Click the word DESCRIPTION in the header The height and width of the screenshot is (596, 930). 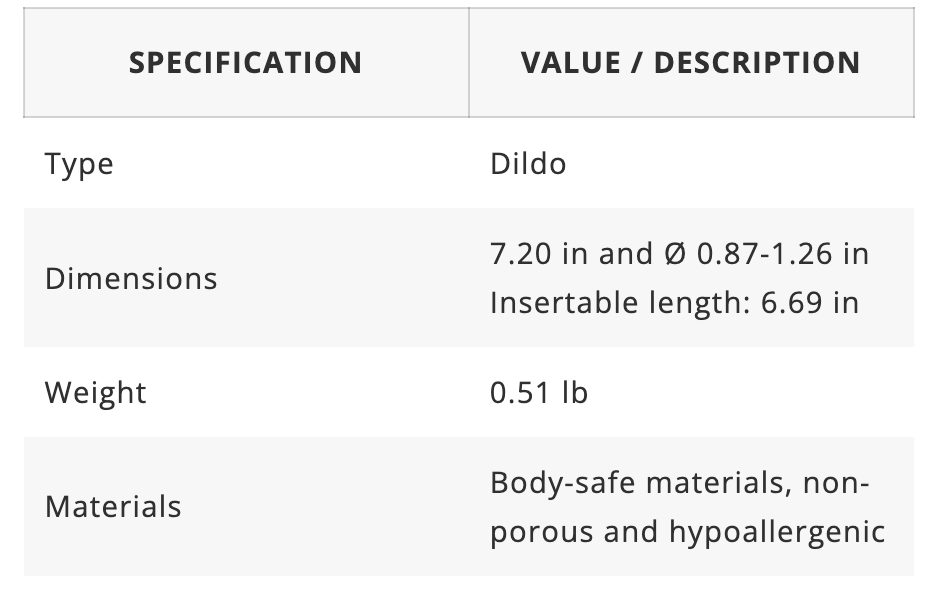click(757, 63)
